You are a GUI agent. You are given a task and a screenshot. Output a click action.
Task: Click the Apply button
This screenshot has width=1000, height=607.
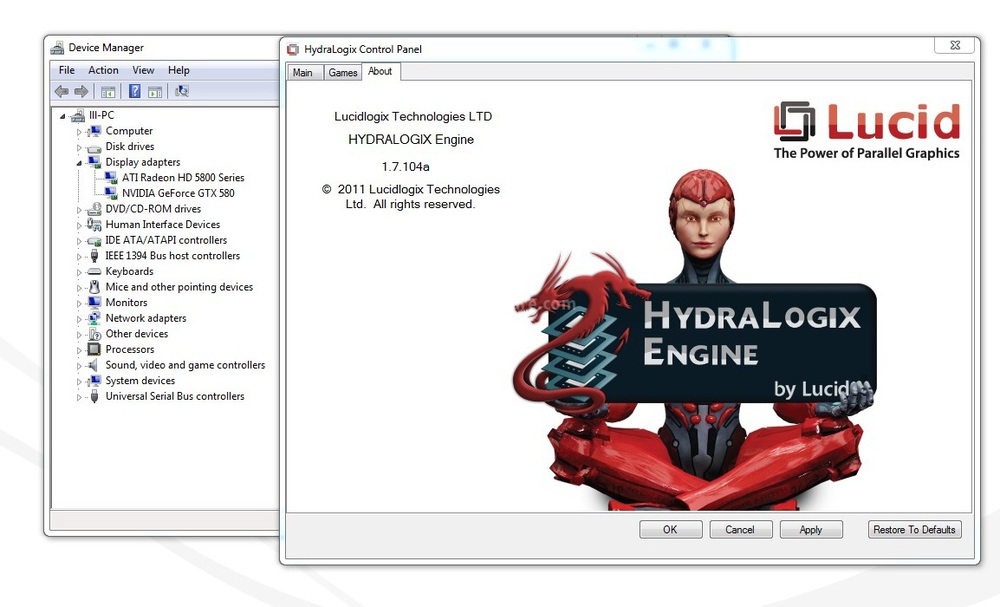click(x=811, y=529)
